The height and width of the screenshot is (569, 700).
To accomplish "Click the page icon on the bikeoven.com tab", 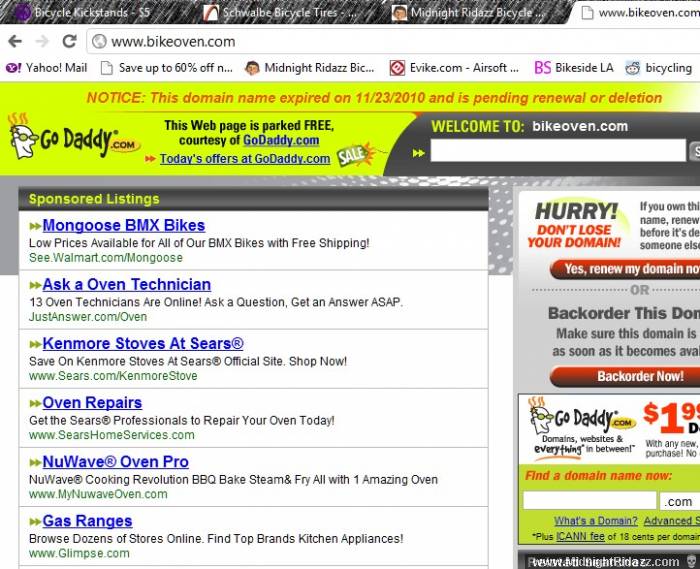I will coord(588,13).
